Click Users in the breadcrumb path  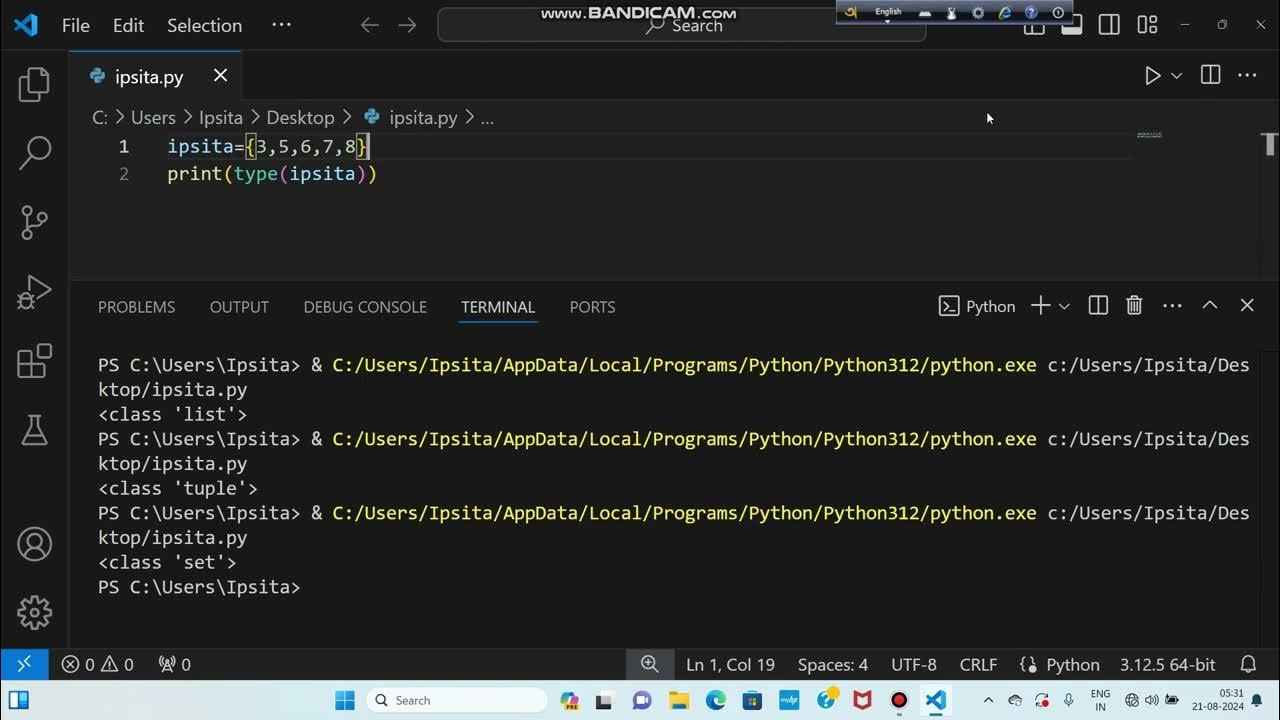[153, 117]
